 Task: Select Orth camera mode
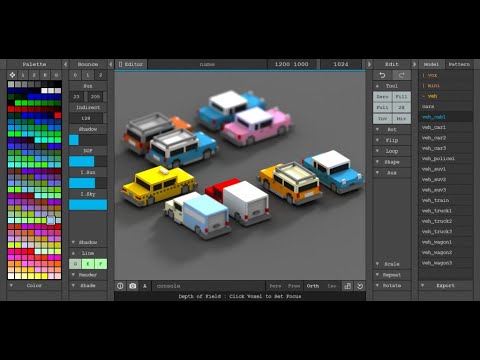pos(313,286)
